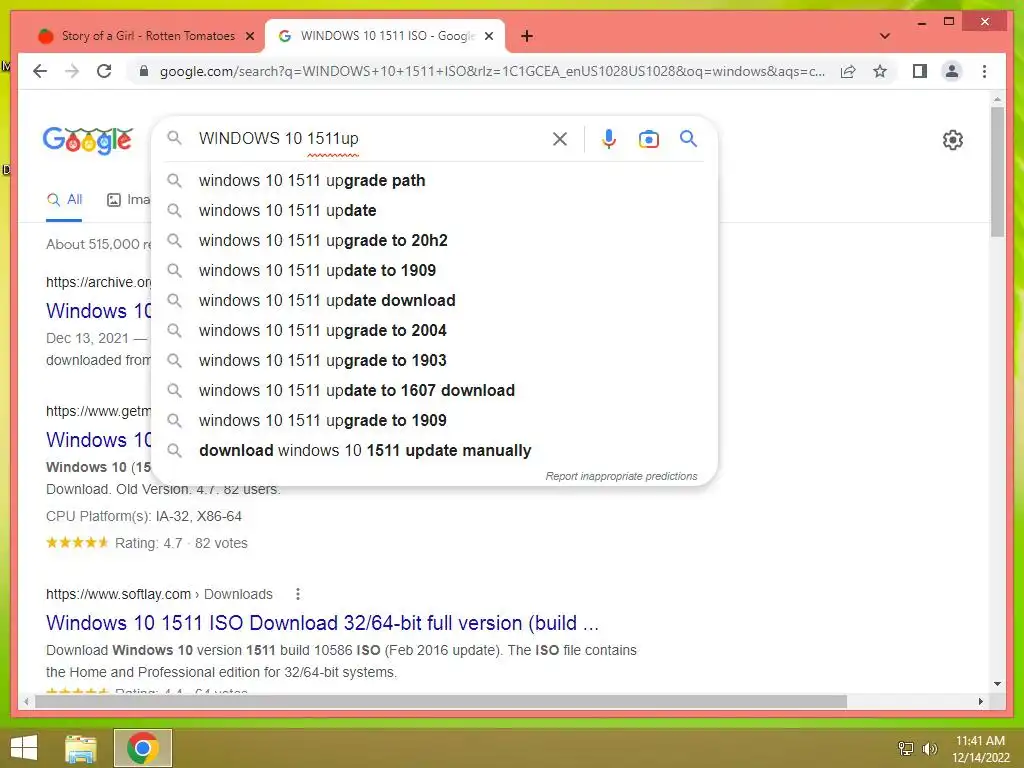Go to the Google homepage via logo
This screenshot has height=768, width=1024.
(x=88, y=140)
